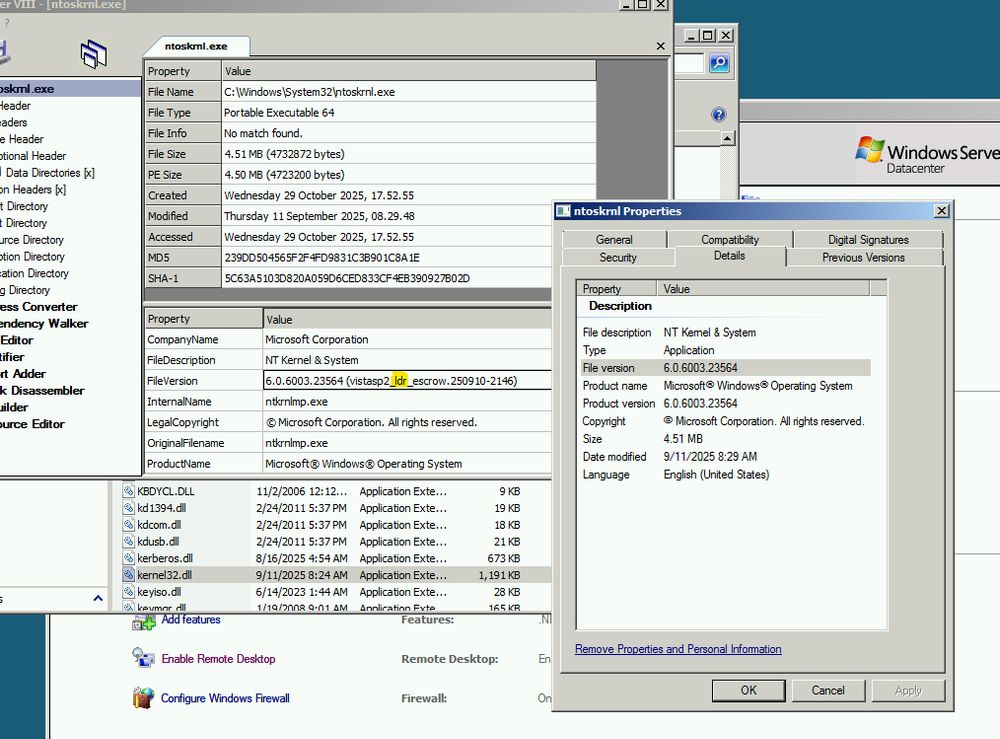Viewport: 1000px width, 739px height.
Task: Click the Configure Windows Firewall icon
Action: pos(141,698)
